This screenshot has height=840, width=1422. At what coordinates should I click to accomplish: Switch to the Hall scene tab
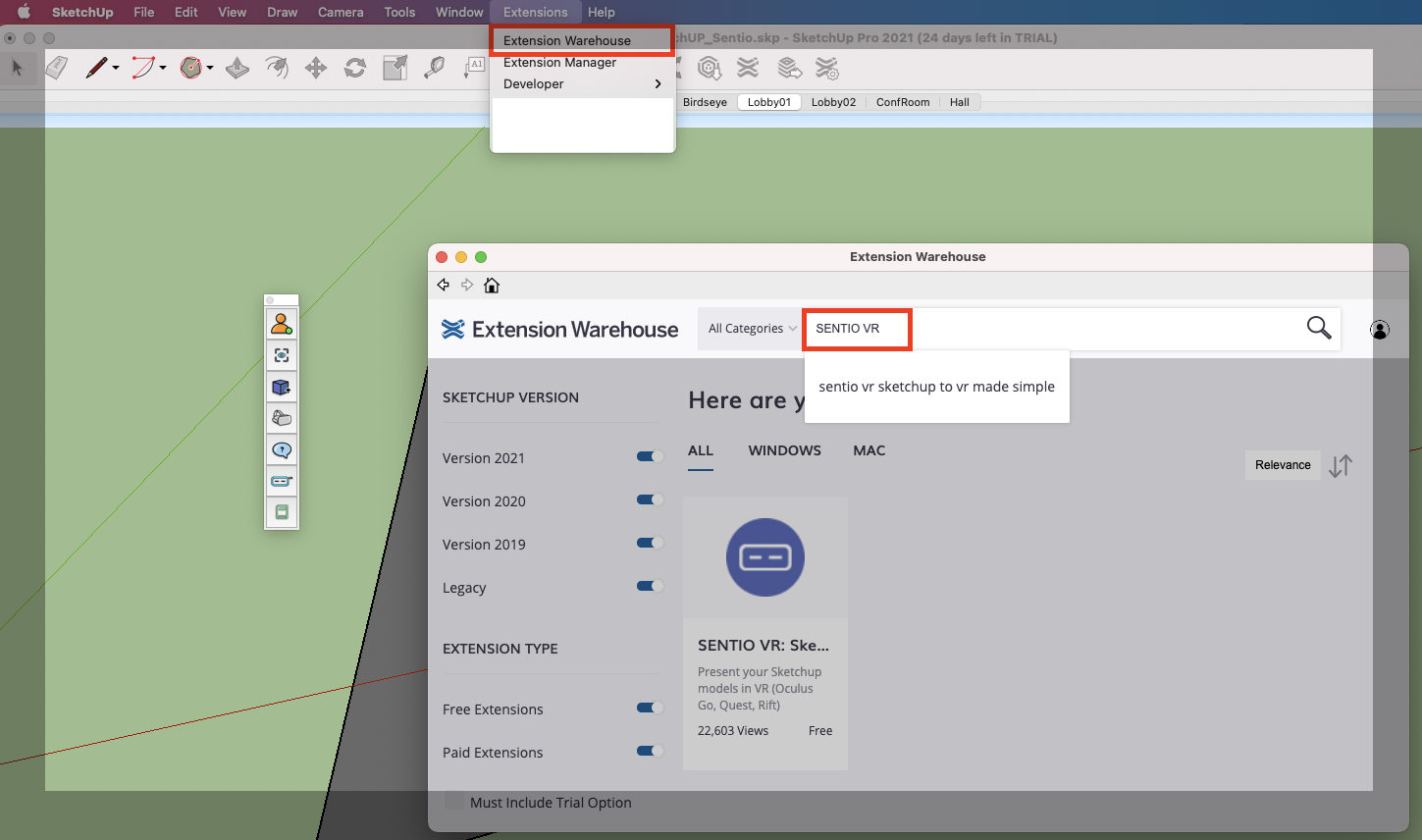[960, 102]
